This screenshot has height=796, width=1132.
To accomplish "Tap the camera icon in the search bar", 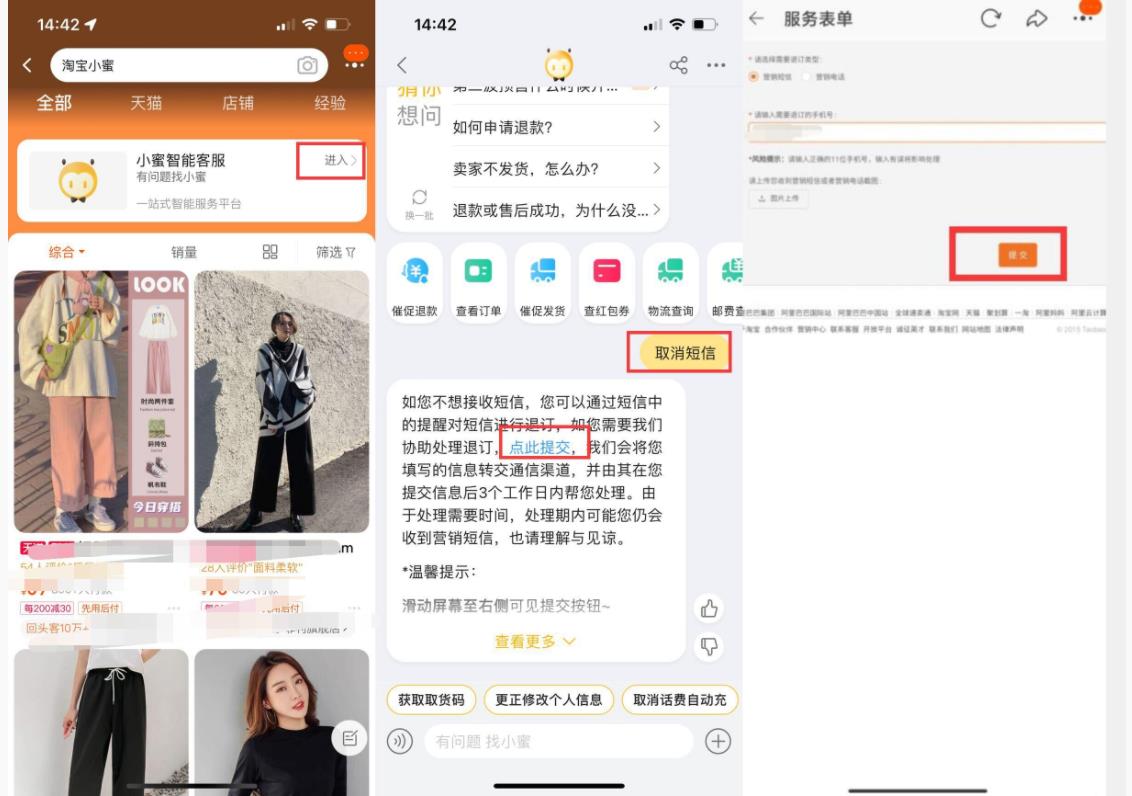I will 307,66.
